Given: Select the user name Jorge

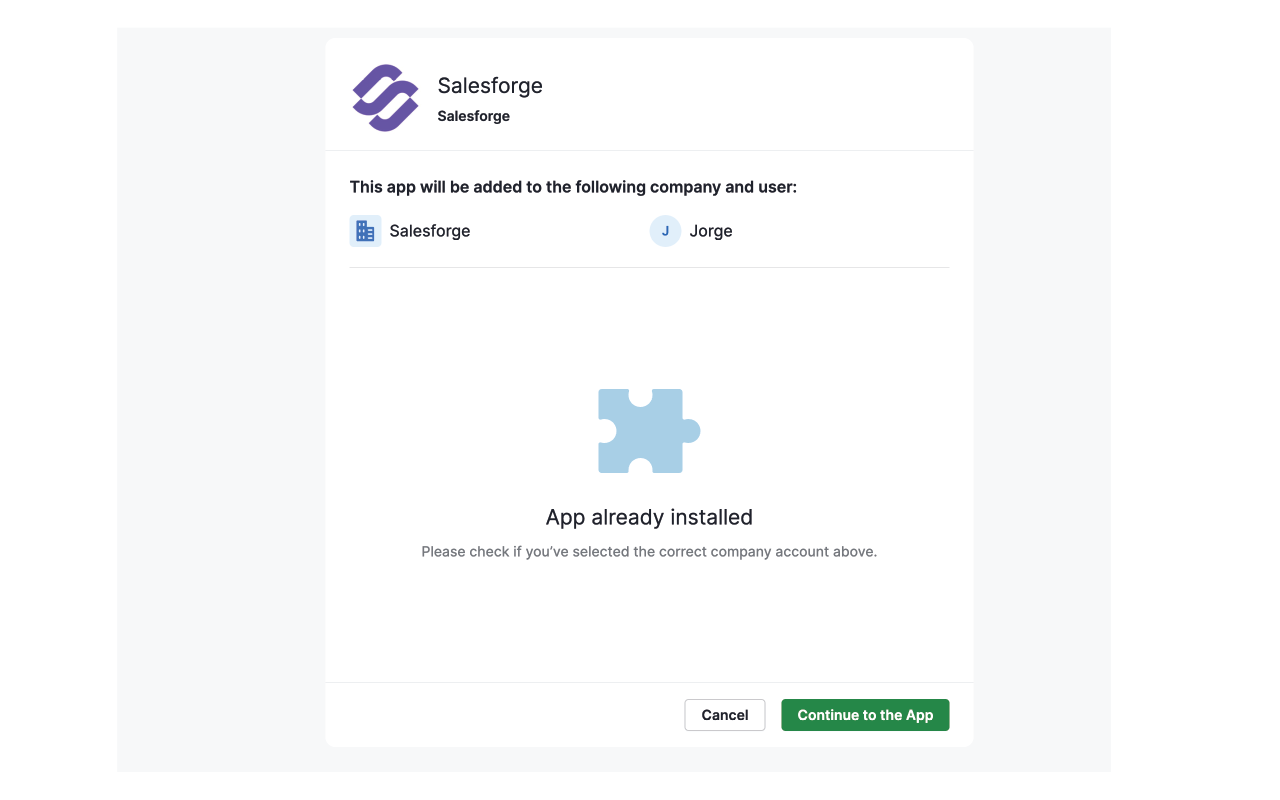Looking at the screenshot, I should pyautogui.click(x=711, y=230).
